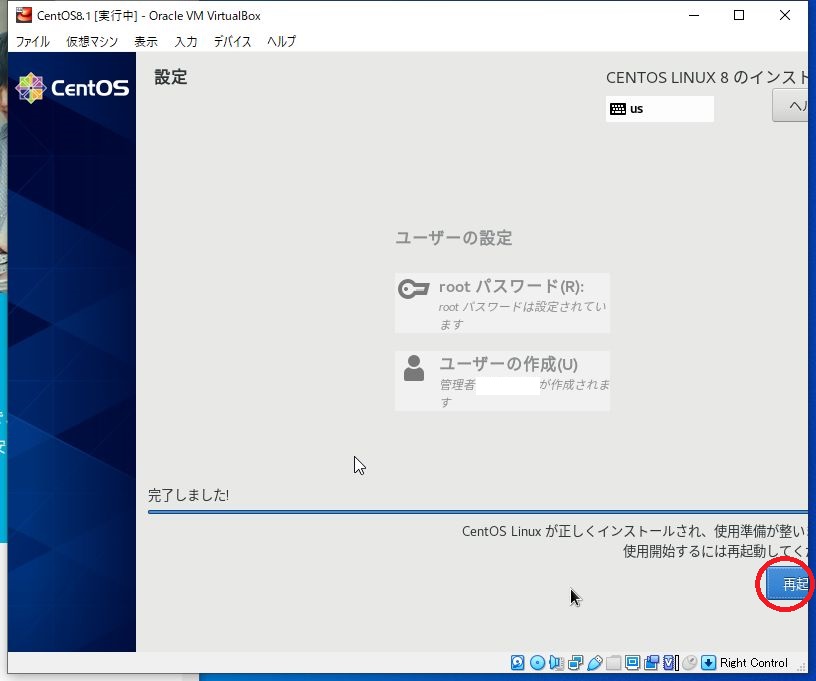Click the ユーザーの設定 heading
This screenshot has width=816, height=681.
[x=454, y=238]
